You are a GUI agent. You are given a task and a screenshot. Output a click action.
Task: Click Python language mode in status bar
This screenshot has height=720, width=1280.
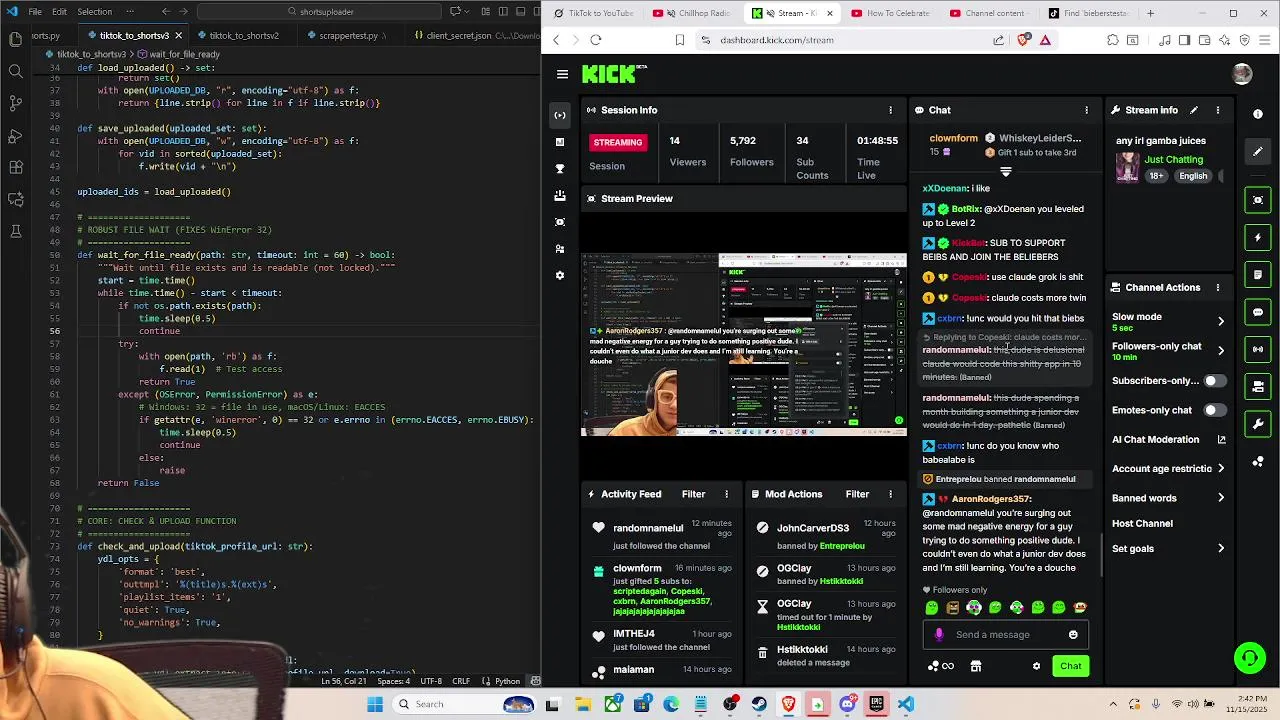coord(508,681)
